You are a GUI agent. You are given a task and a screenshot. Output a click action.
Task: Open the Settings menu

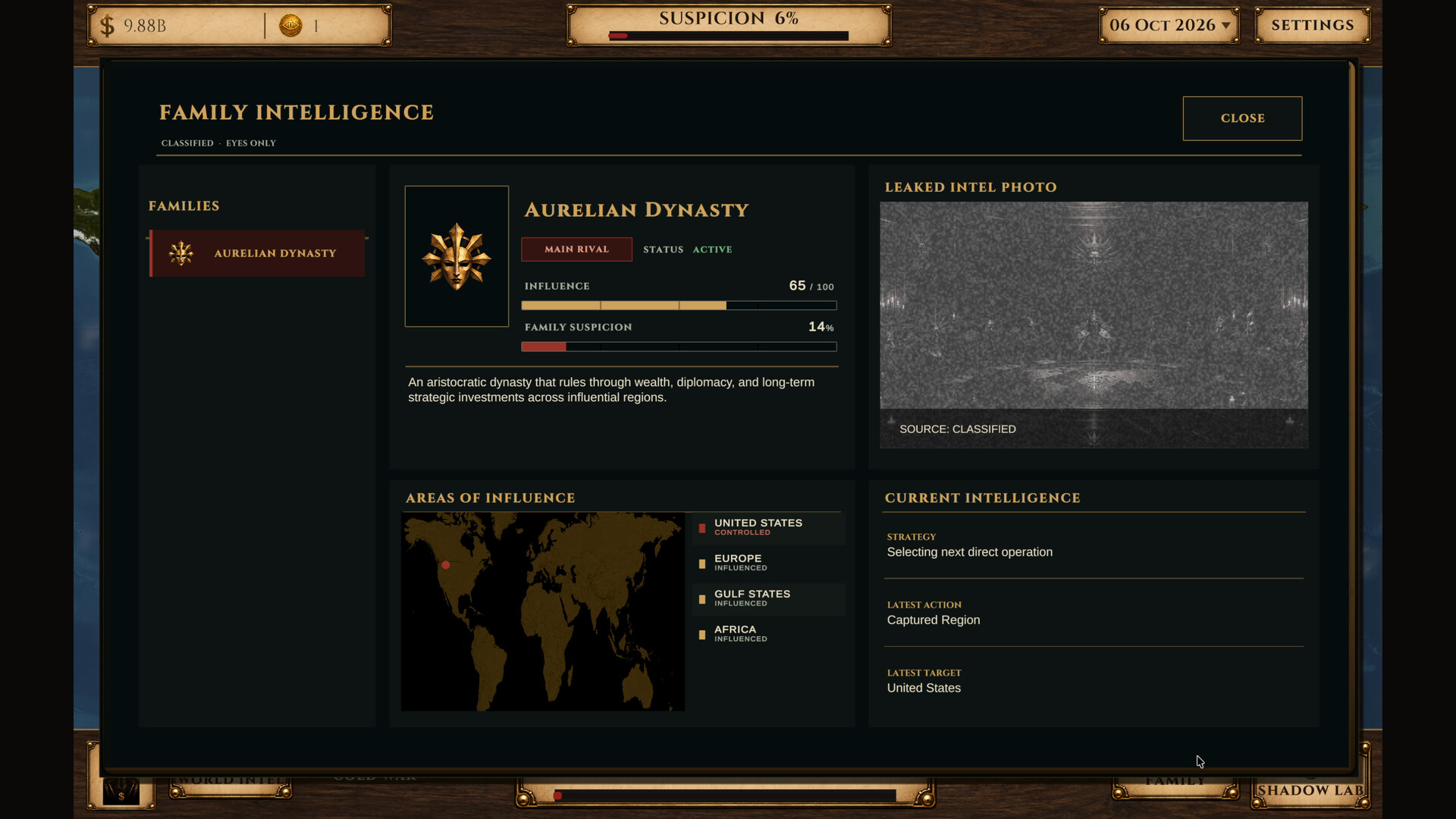tap(1312, 25)
